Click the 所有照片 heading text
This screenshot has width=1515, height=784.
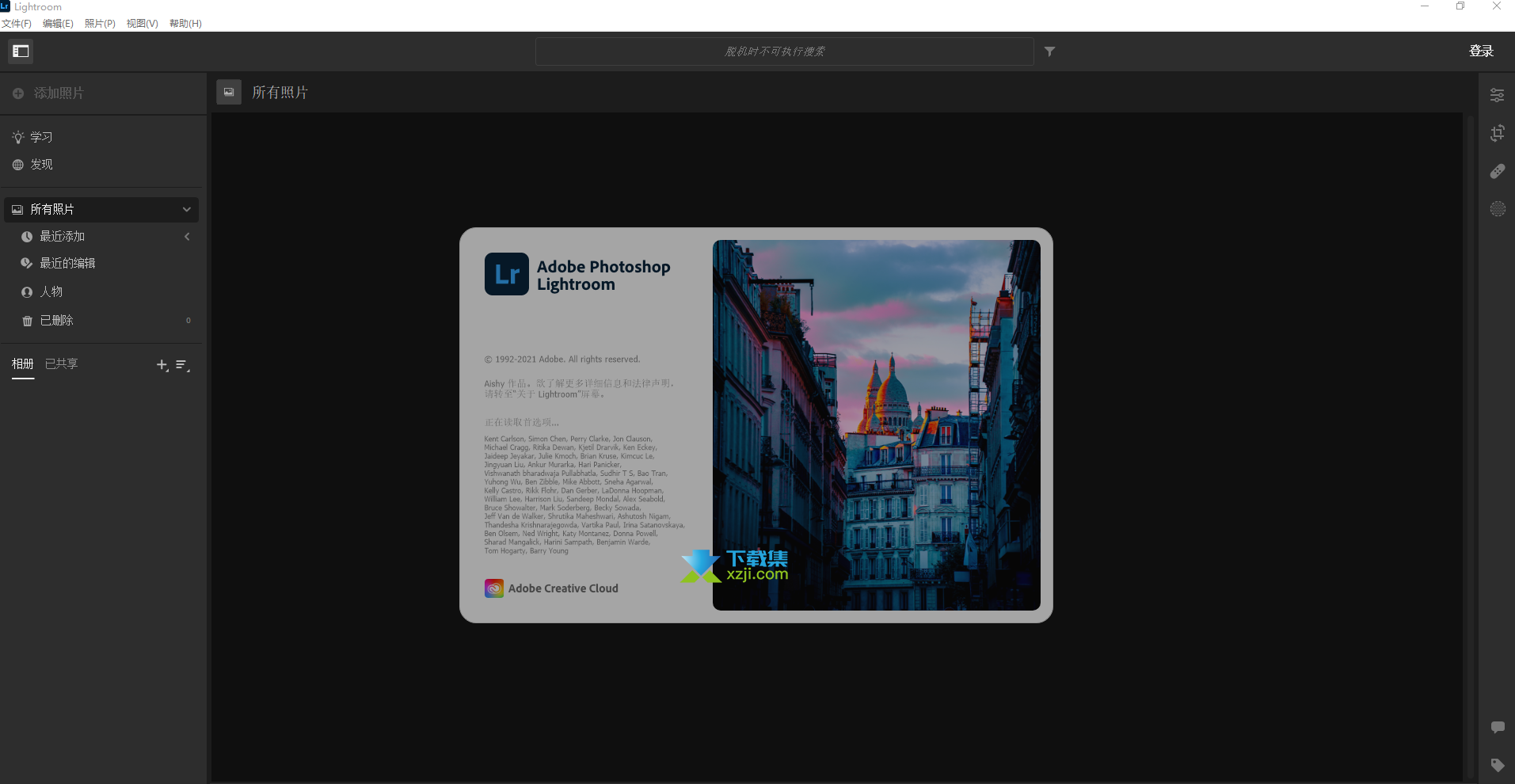point(280,93)
